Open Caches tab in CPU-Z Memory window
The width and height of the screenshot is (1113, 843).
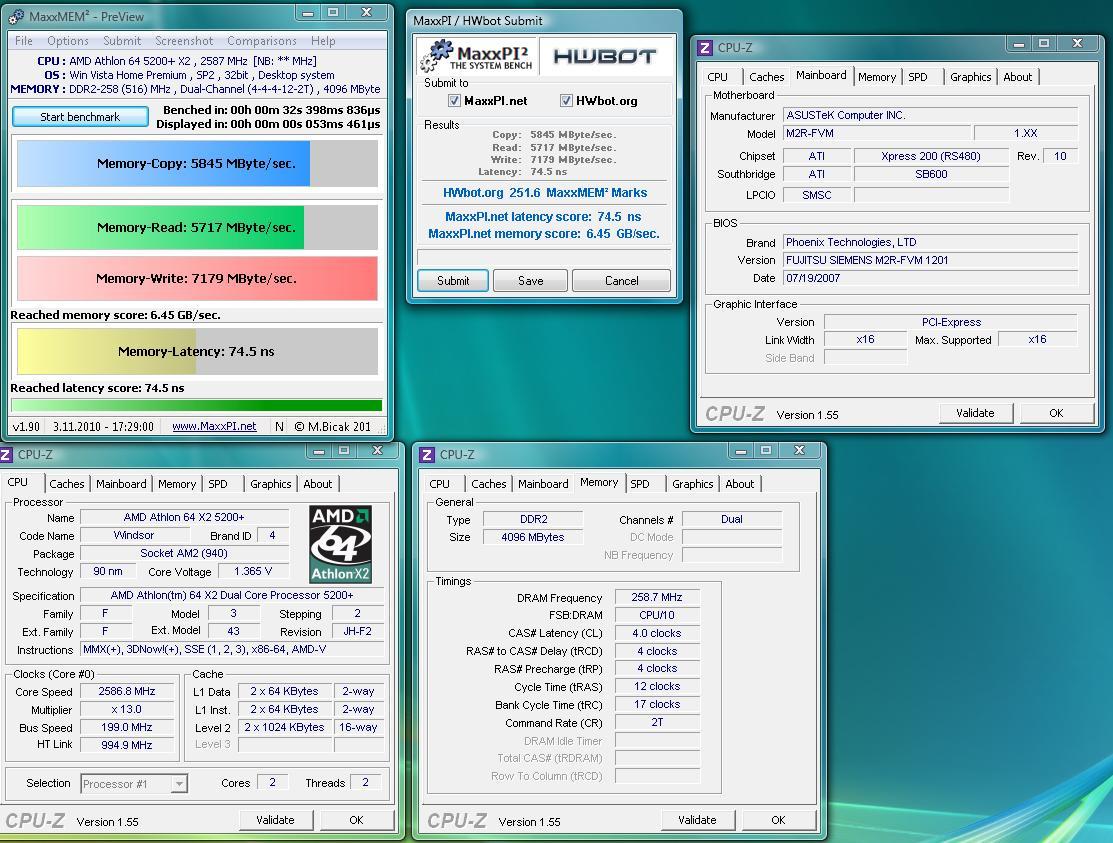489,484
